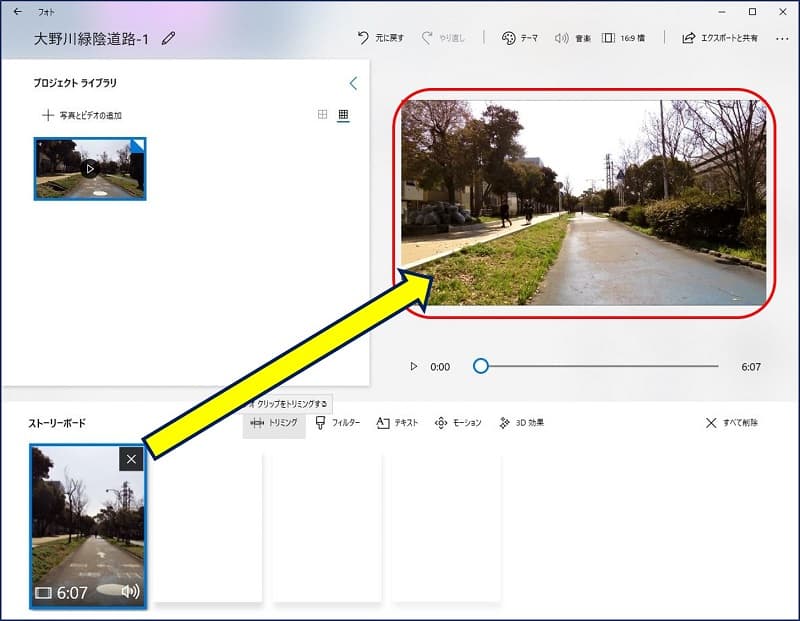Open the テーマ theme picker
Screen dimensions: 800x621
519,38
